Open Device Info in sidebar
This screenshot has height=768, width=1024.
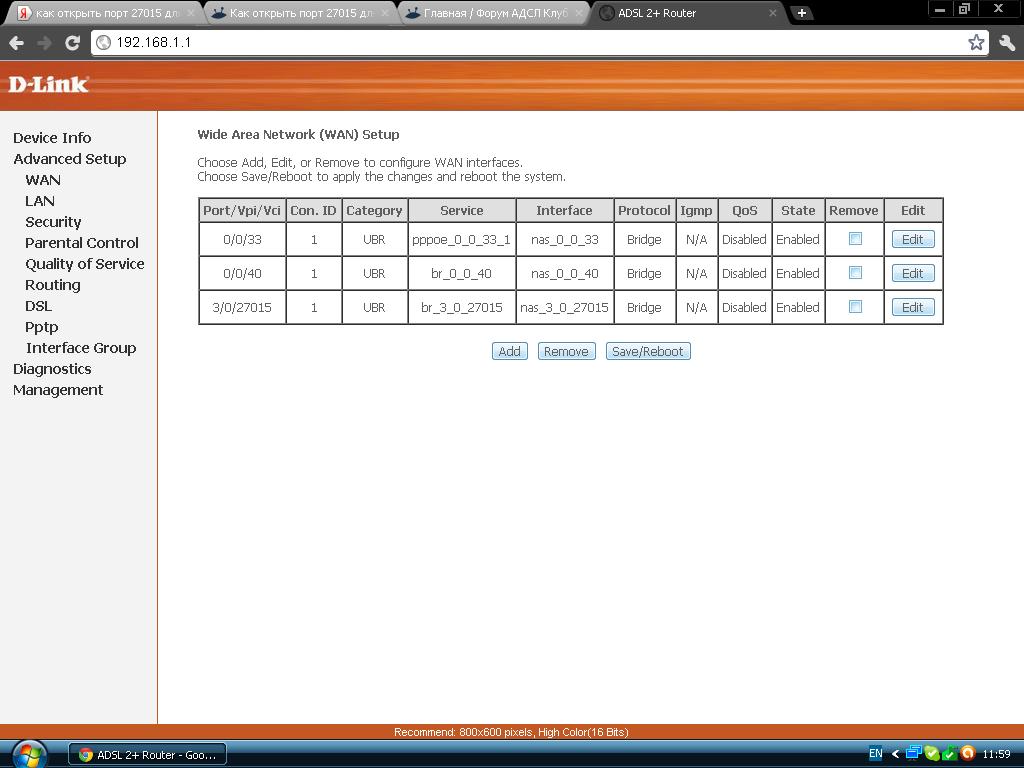pos(52,138)
